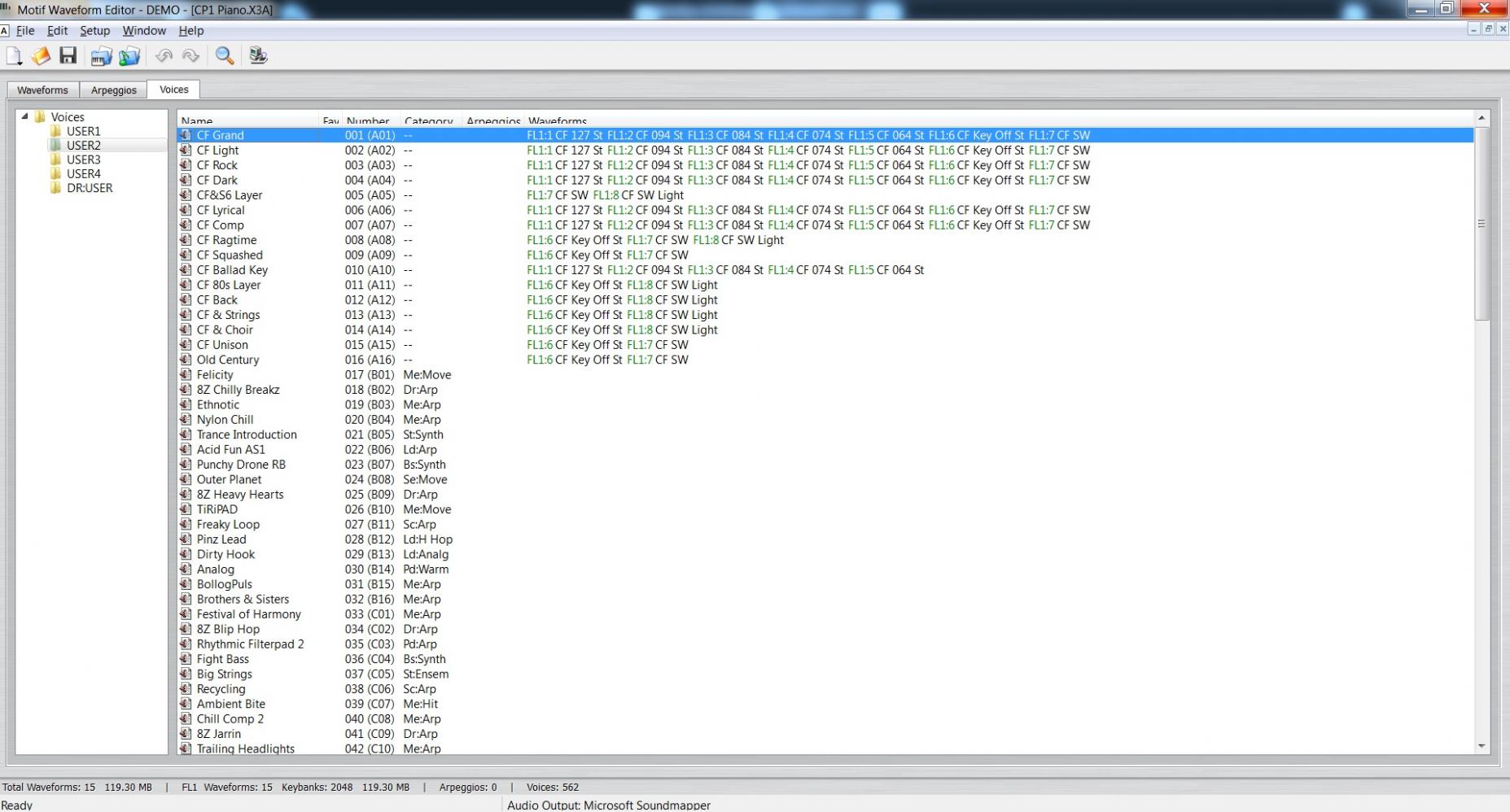Viewport: 1510px width, 812px height.
Task: Click the folder icon of DR:USER
Action: [56, 188]
